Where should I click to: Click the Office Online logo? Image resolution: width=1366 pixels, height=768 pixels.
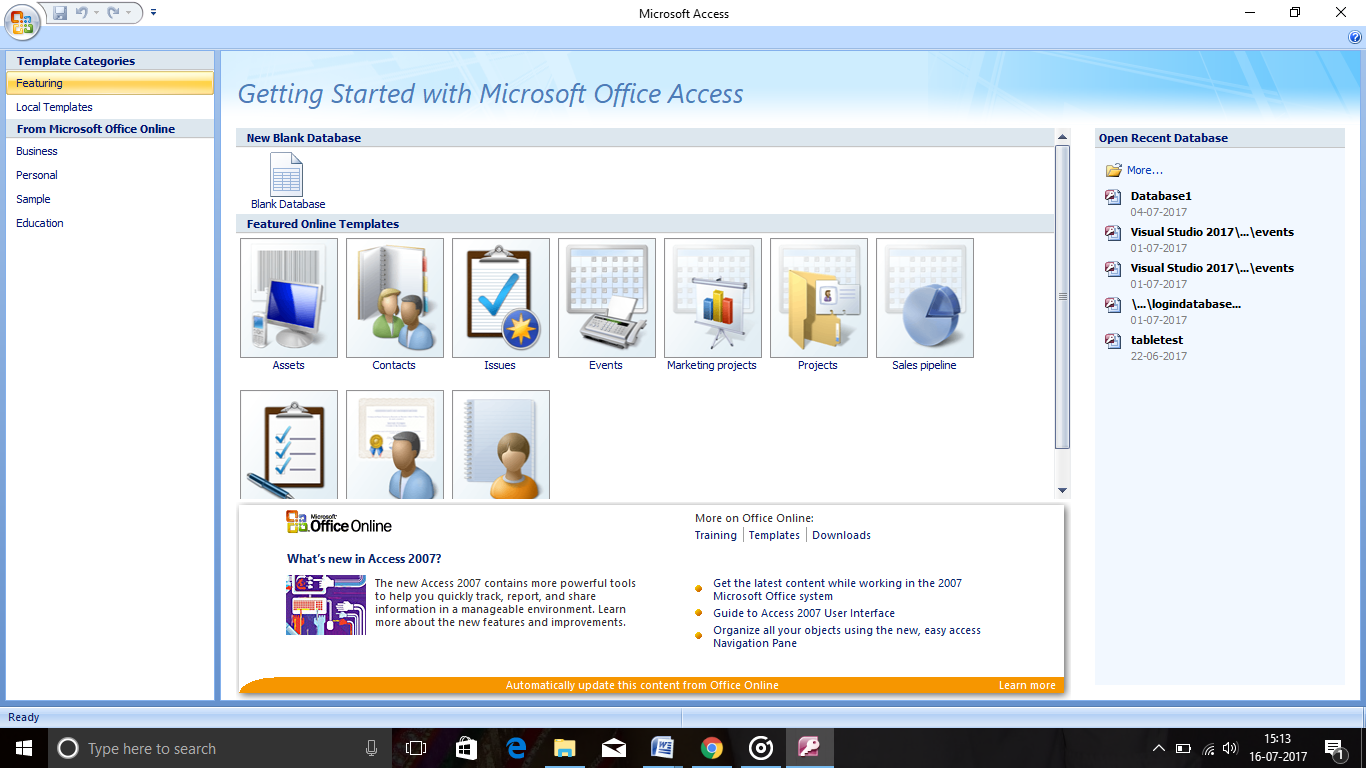[x=339, y=522]
